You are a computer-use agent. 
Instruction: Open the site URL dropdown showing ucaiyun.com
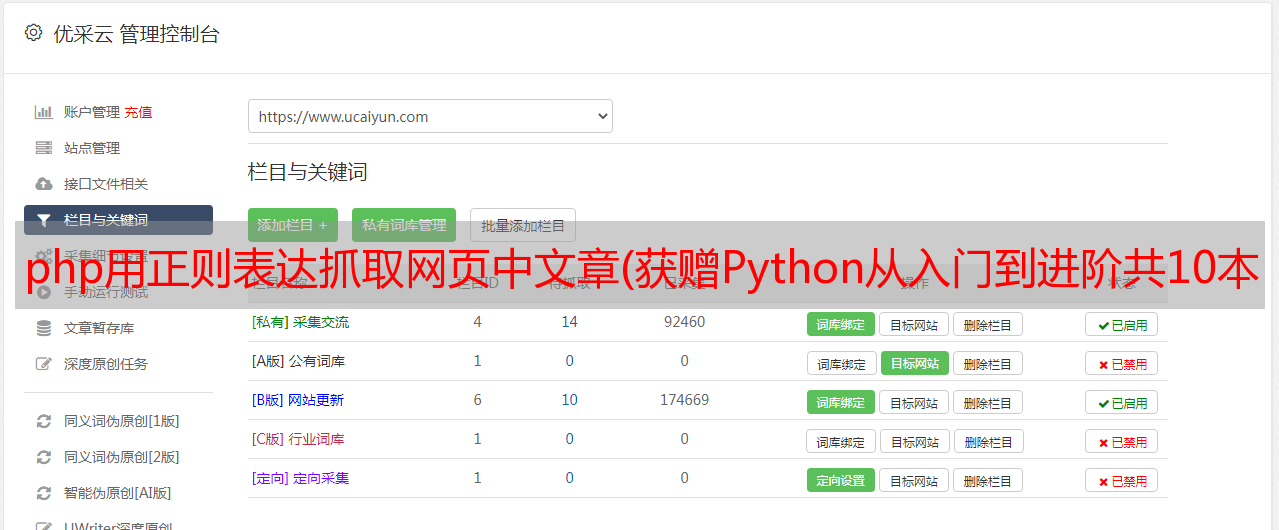(430, 116)
